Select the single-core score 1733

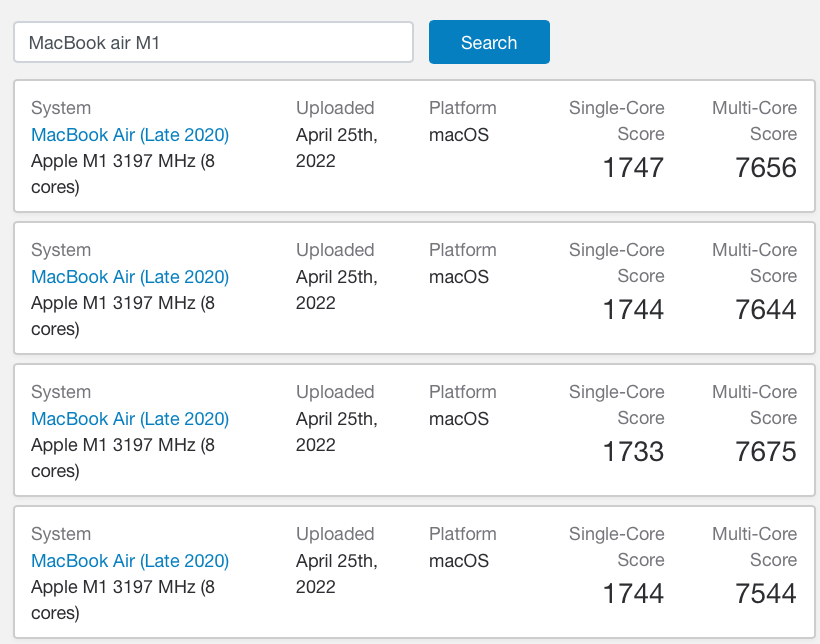coord(633,451)
